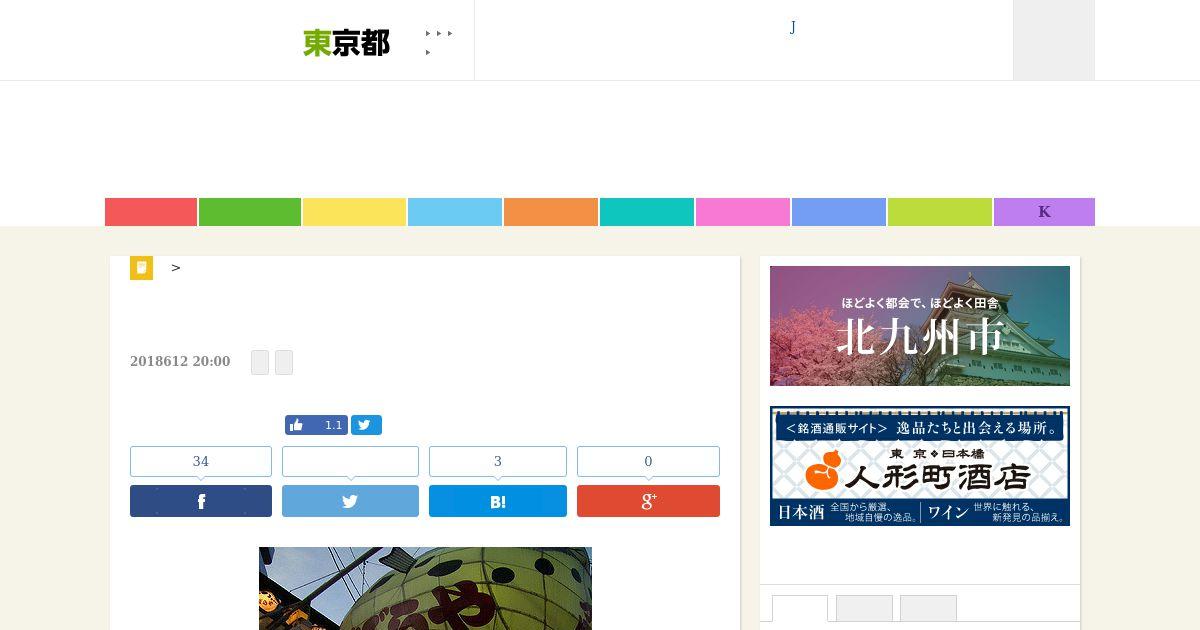Open the 北九州市 banner ad
Viewport: 1200px width, 630px height.
click(920, 326)
